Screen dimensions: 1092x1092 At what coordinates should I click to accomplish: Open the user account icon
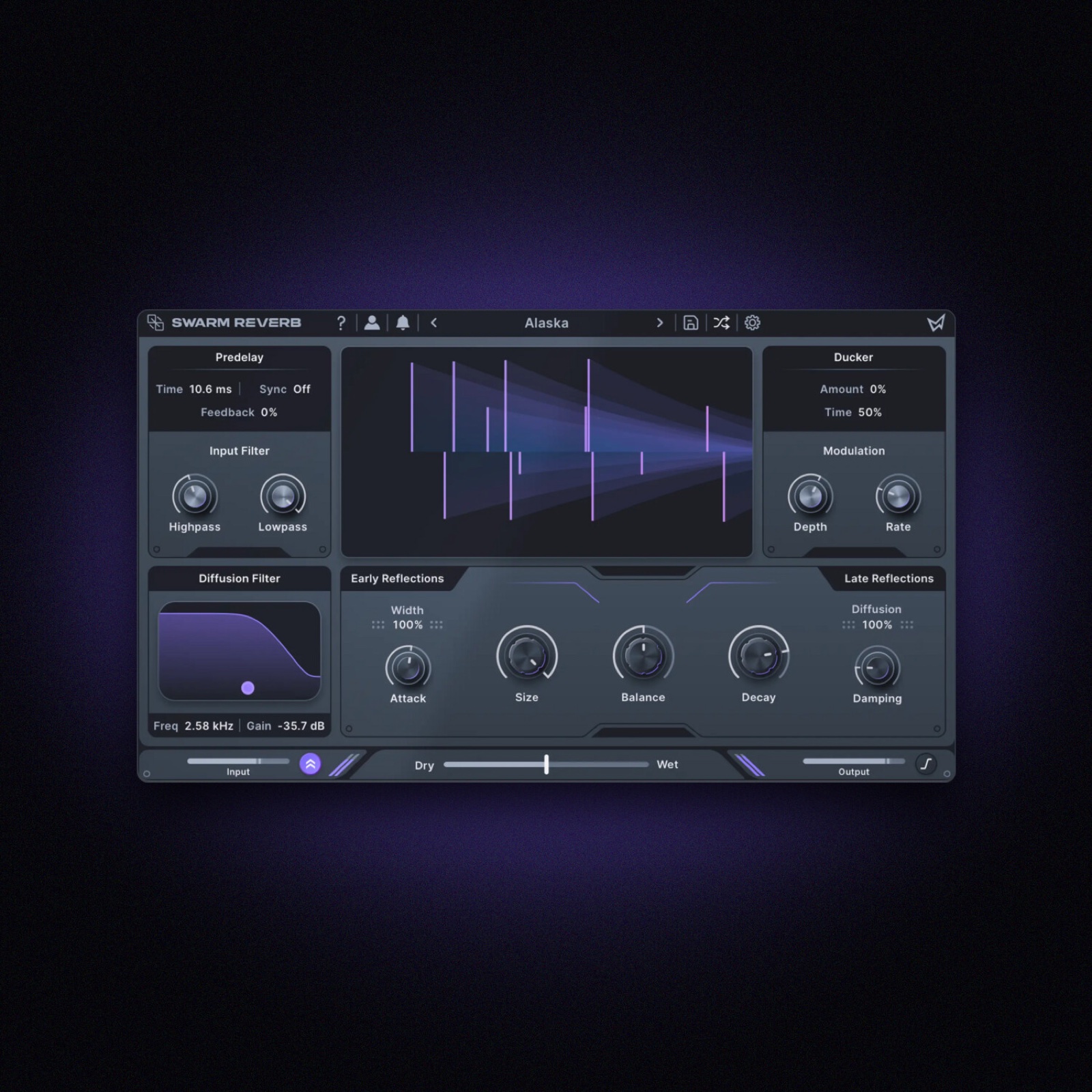coord(372,323)
